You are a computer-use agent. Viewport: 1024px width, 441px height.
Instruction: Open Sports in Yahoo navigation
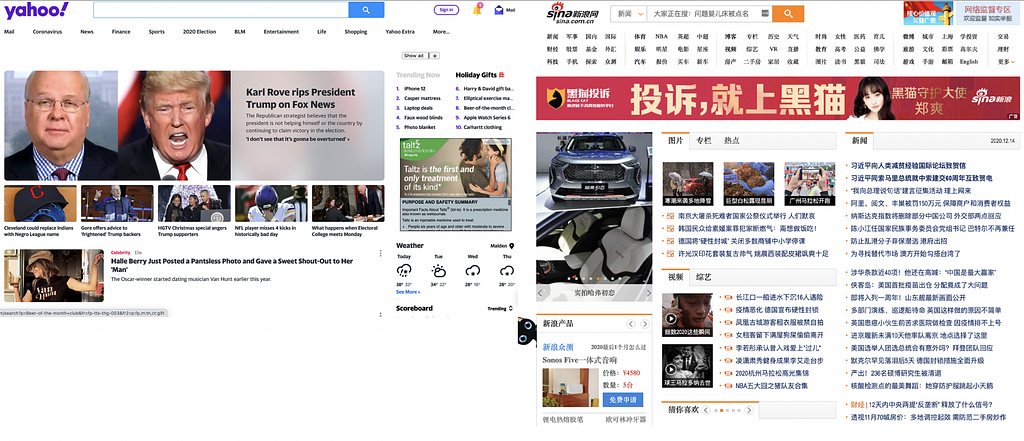(x=157, y=31)
